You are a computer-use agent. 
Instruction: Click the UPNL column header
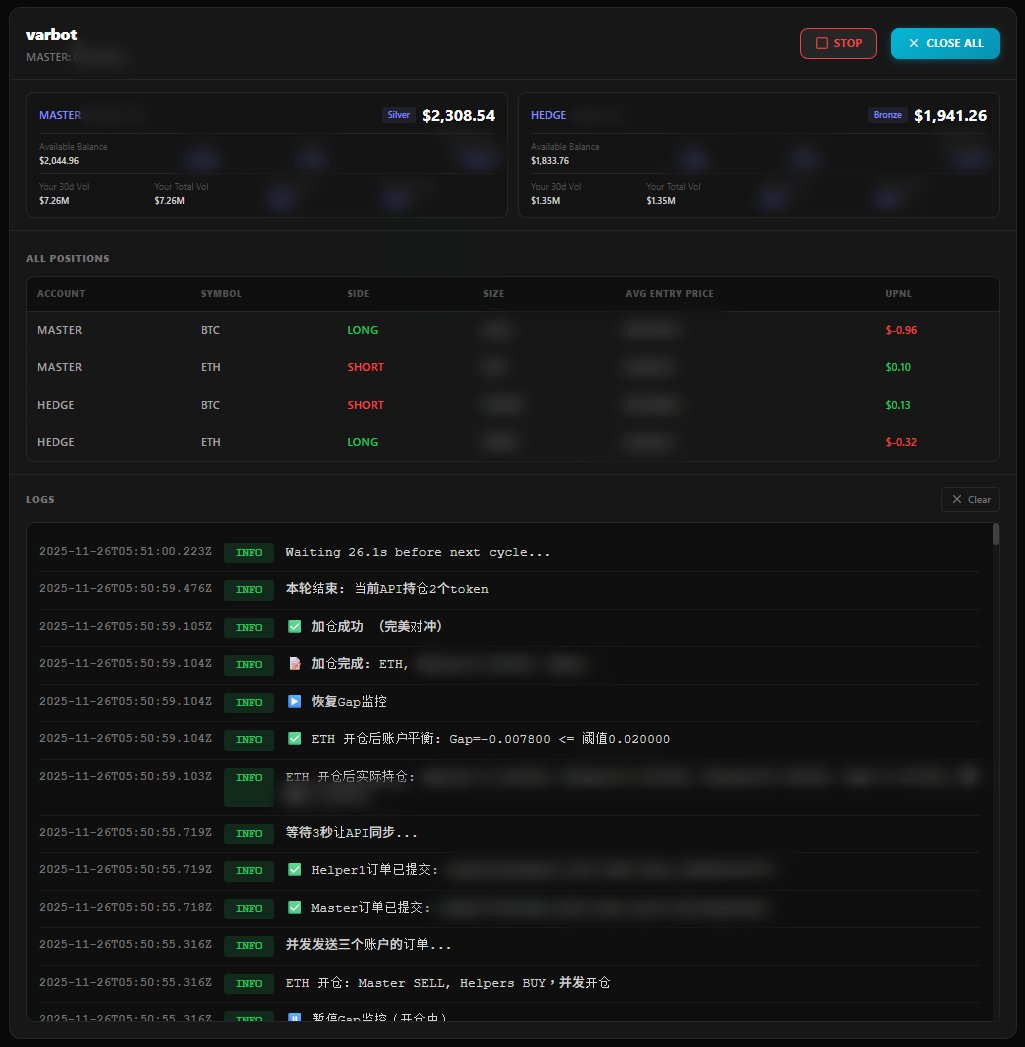pyautogui.click(x=898, y=294)
